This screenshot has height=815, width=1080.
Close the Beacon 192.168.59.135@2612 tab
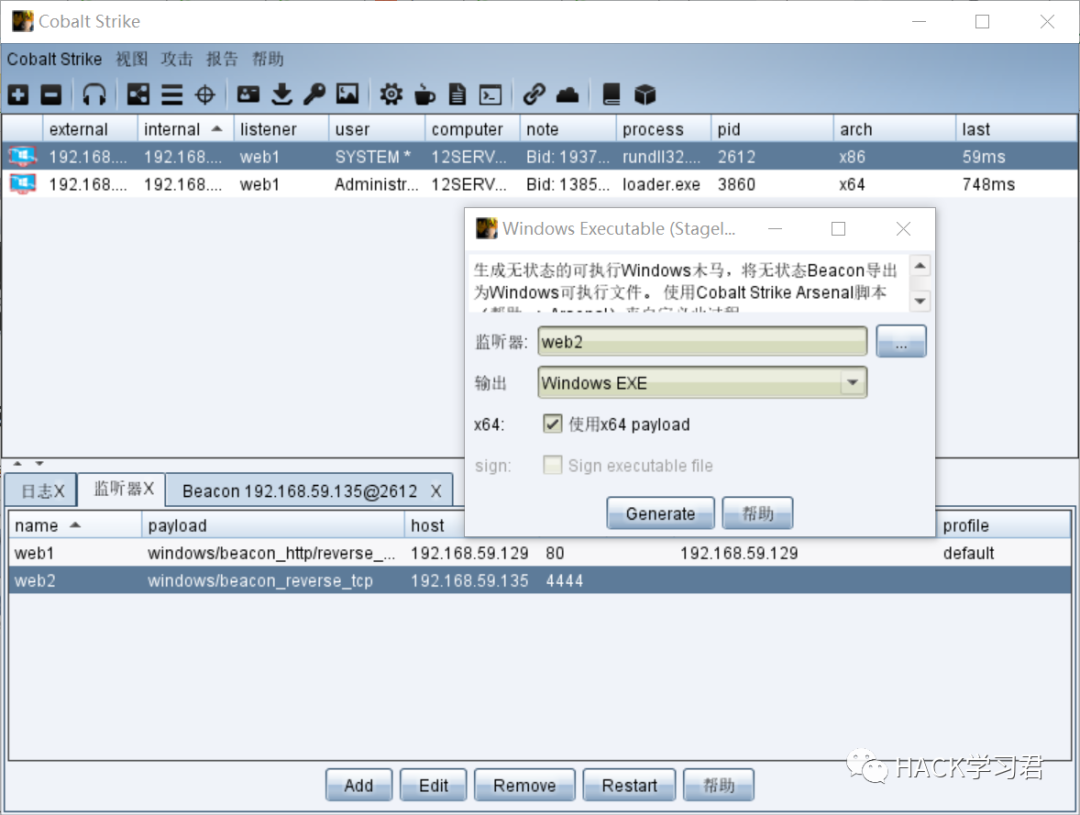coord(436,491)
